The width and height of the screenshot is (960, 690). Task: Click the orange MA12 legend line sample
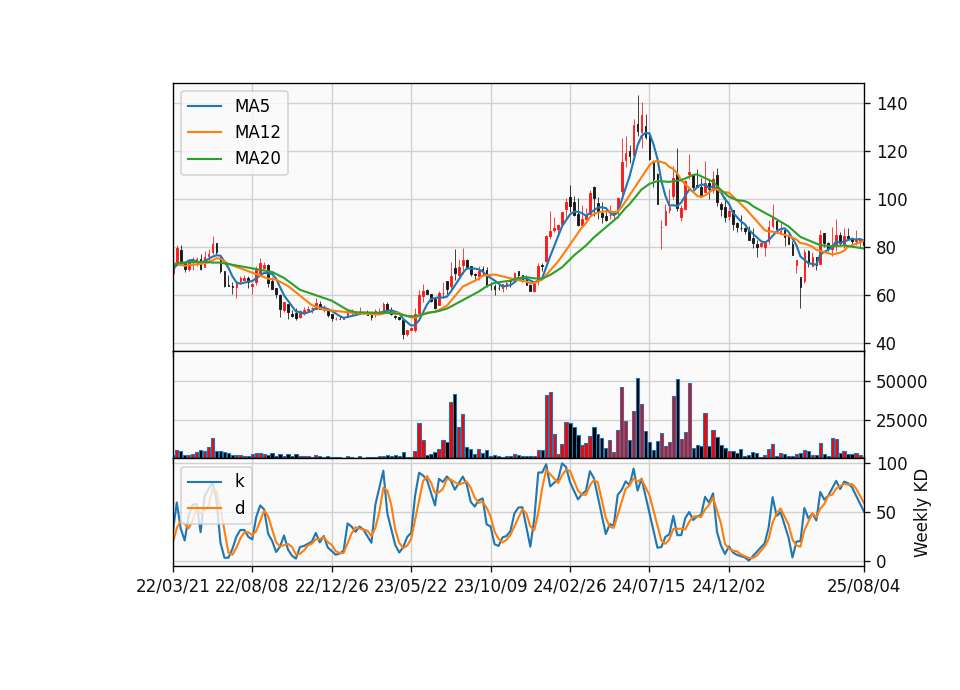pos(204,132)
